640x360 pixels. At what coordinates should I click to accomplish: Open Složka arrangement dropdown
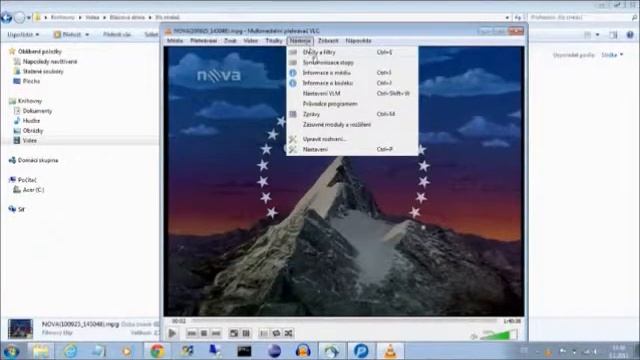tap(612, 55)
